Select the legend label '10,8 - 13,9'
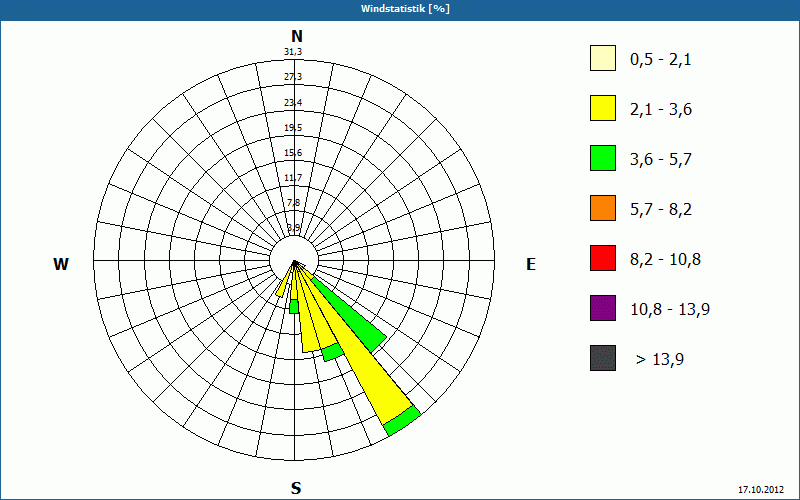This screenshot has width=800, height=500. click(x=670, y=310)
